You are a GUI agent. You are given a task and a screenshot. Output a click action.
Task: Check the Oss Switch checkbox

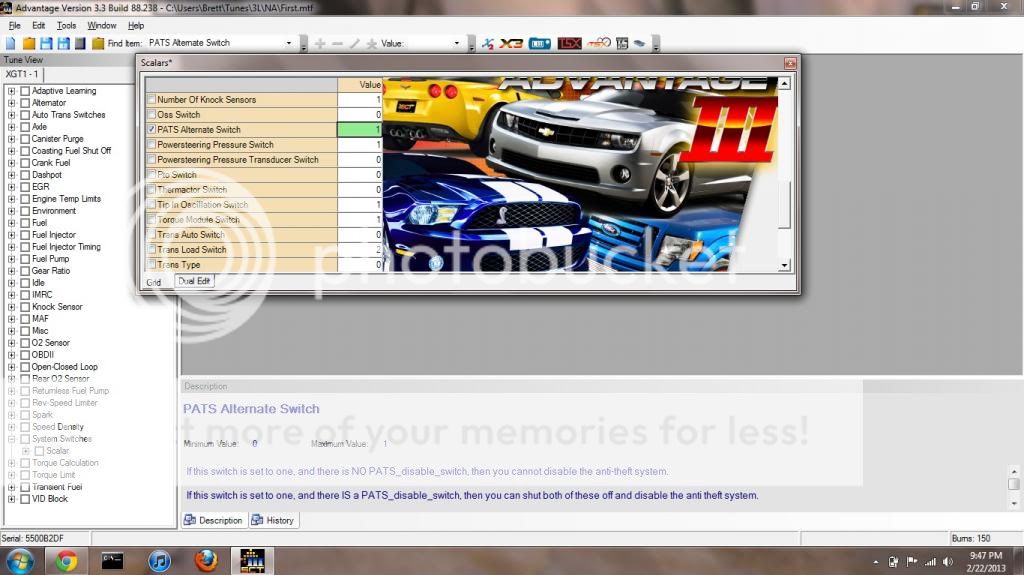[x=152, y=114]
